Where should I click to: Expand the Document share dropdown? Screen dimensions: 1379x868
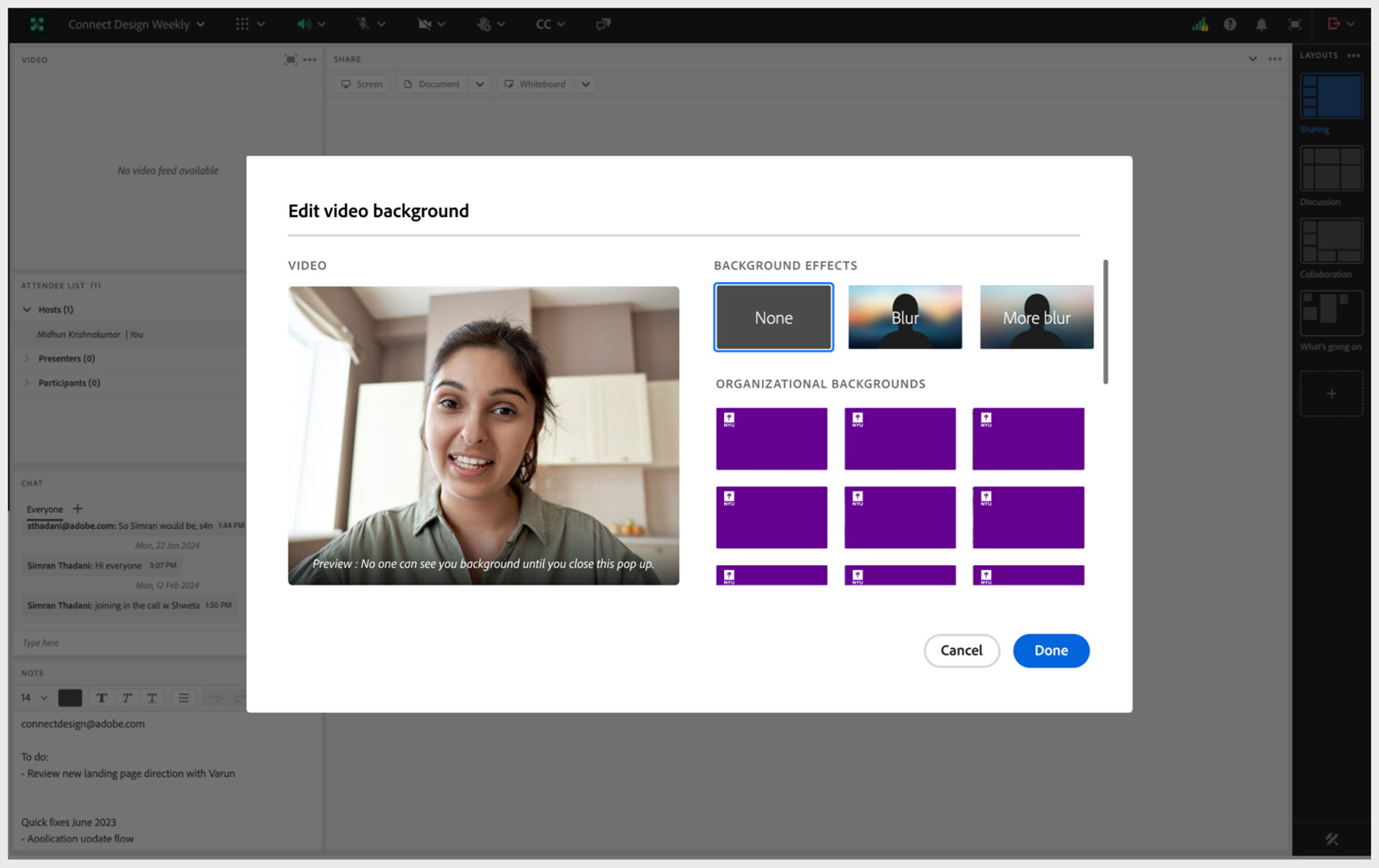pyautogui.click(x=480, y=84)
